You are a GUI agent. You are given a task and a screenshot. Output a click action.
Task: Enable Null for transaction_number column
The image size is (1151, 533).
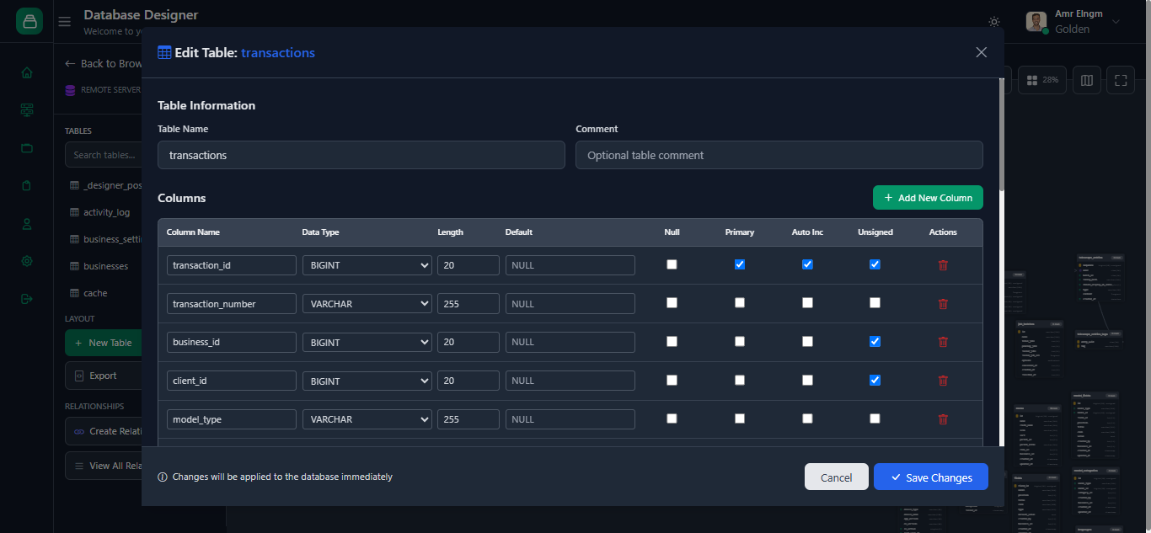pyautogui.click(x=672, y=303)
